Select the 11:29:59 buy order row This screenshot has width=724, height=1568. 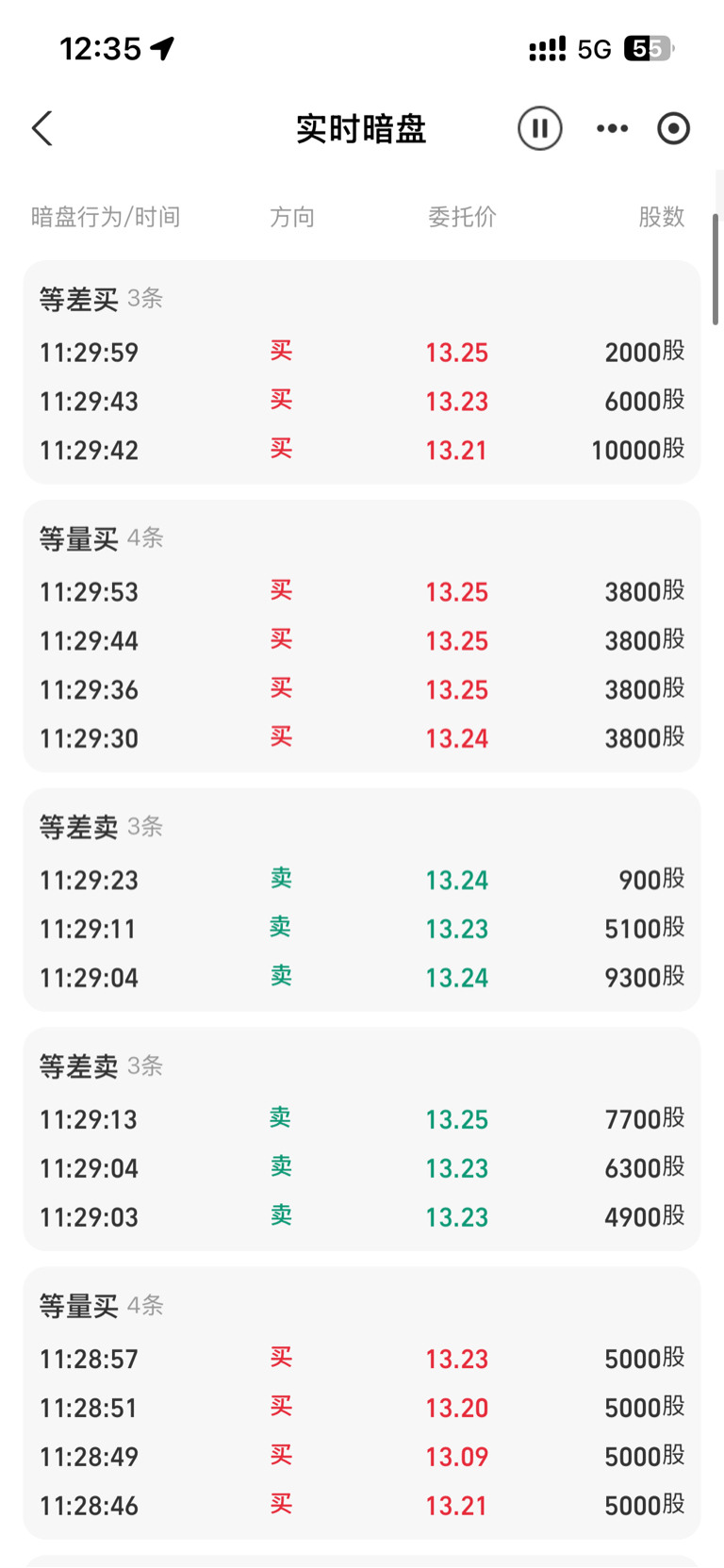click(361, 353)
